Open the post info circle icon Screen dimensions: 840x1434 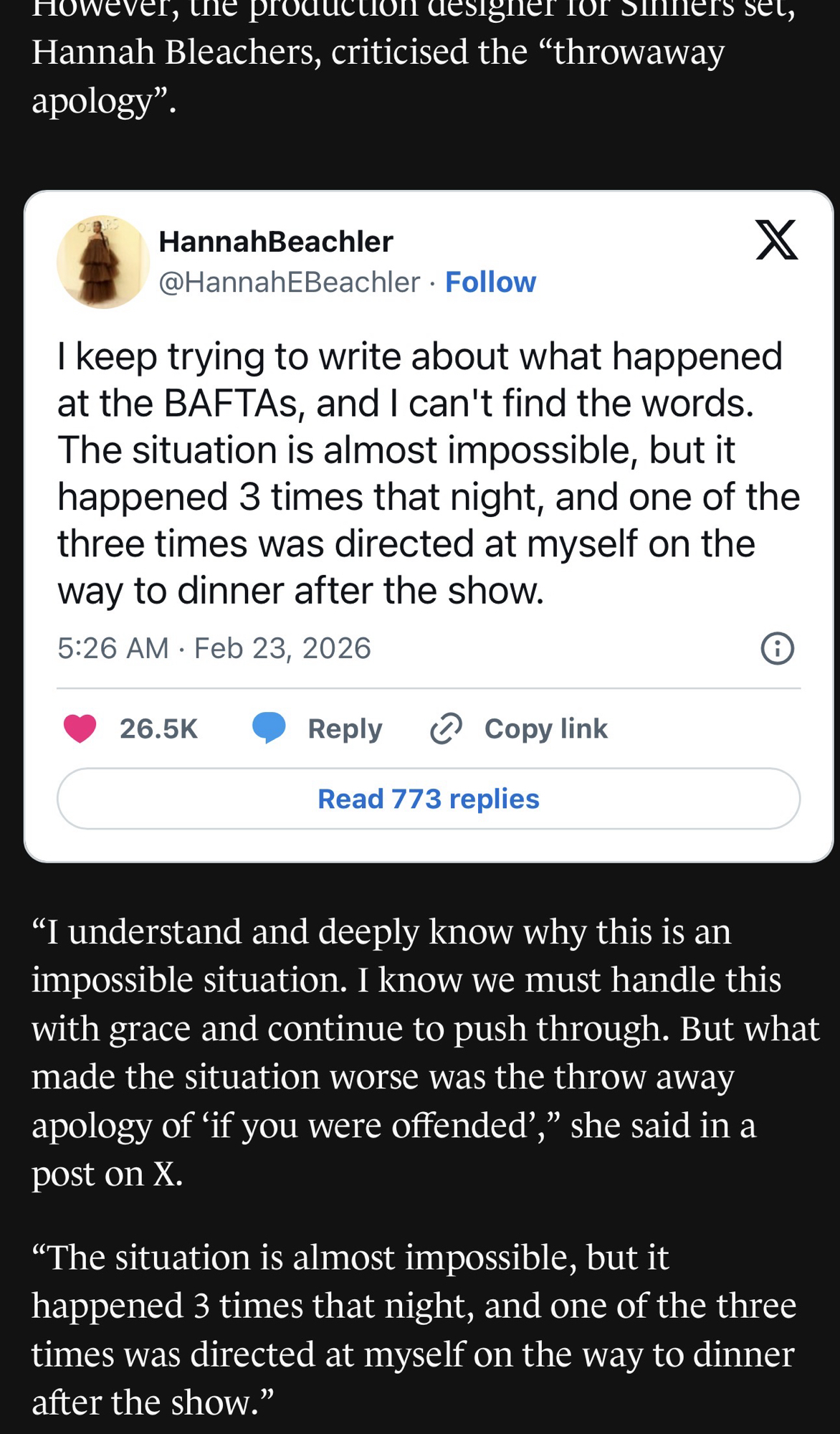point(777,648)
